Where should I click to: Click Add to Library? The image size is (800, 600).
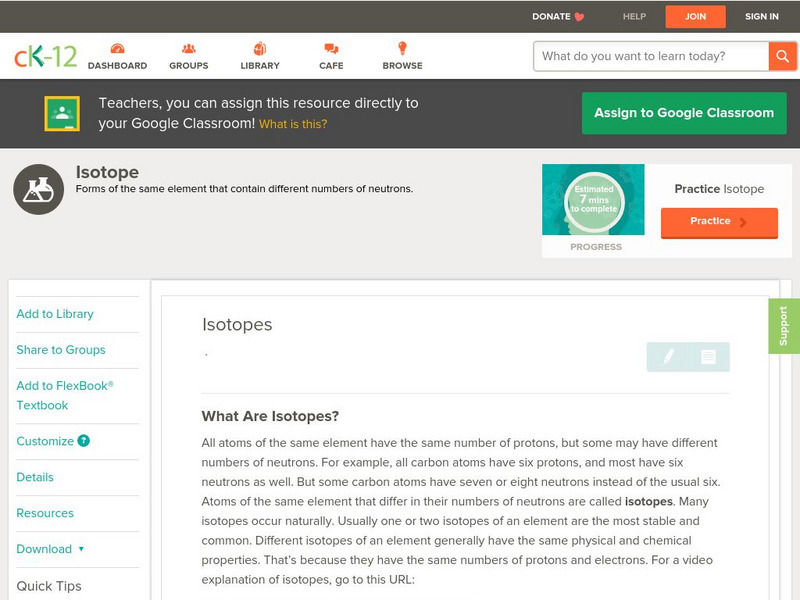click(55, 314)
